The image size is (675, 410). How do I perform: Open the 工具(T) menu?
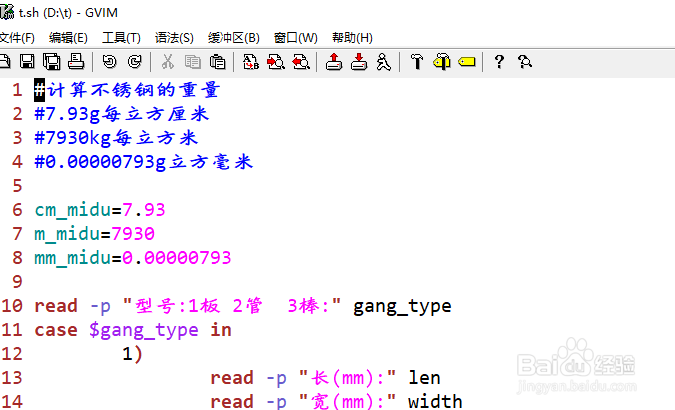point(121,38)
